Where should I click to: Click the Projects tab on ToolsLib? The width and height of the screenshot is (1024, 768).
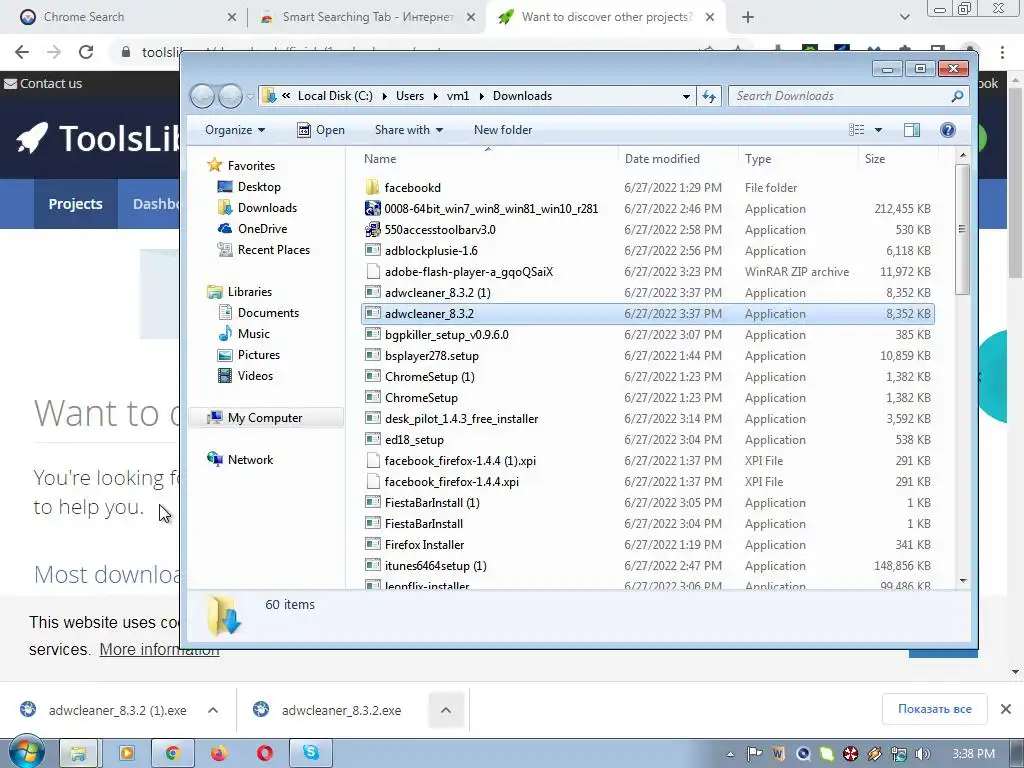(75, 204)
